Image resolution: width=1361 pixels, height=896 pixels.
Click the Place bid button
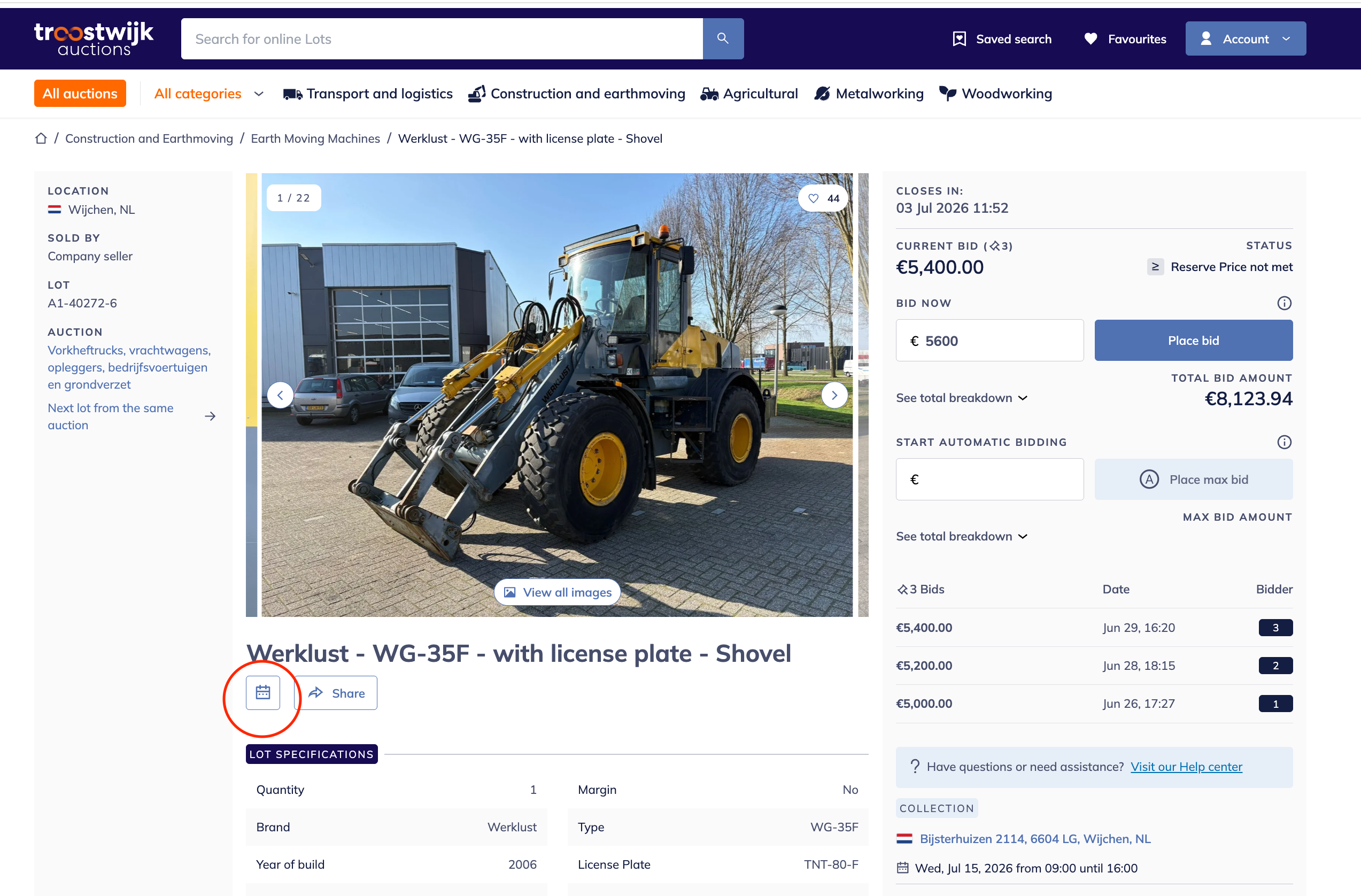coord(1194,340)
